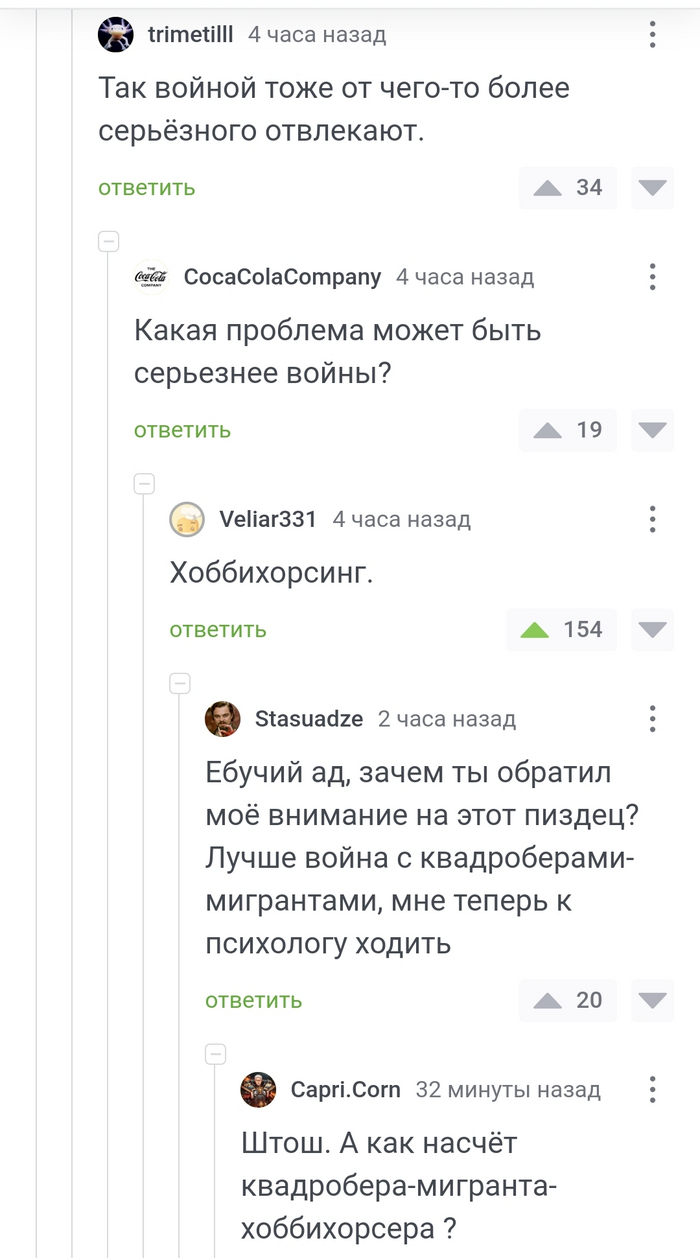Downvote trimetilll's comment
700x1258 pixels.
tap(652, 188)
